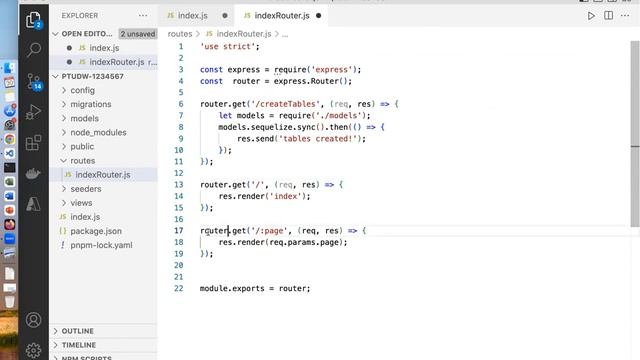This screenshot has height=360, width=640.
Task: Click 'module.exports = router;' on line 22
Action: (x=255, y=289)
